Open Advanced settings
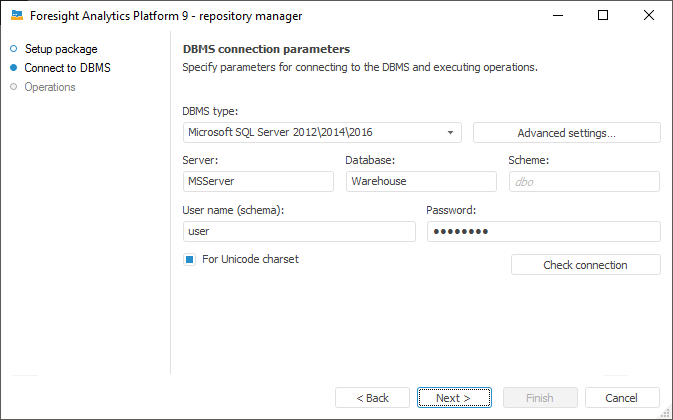673x420 pixels. (x=566, y=133)
